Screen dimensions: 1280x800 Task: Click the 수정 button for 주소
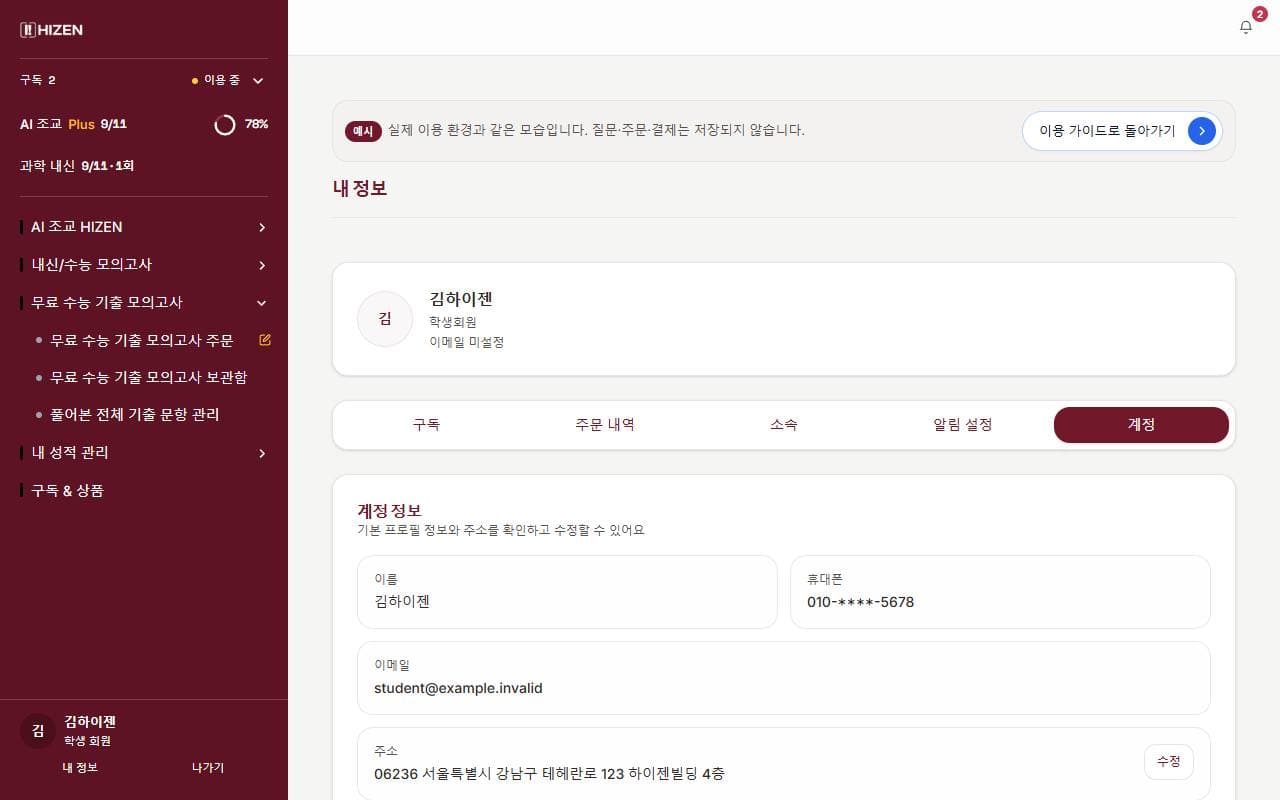coord(1169,762)
